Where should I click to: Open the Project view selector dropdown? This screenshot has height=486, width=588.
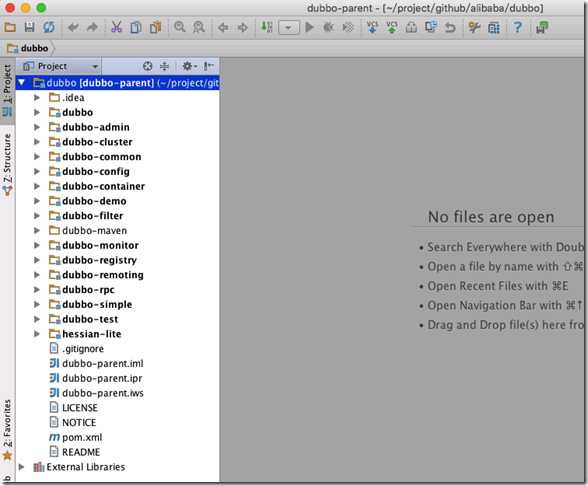tap(60, 66)
